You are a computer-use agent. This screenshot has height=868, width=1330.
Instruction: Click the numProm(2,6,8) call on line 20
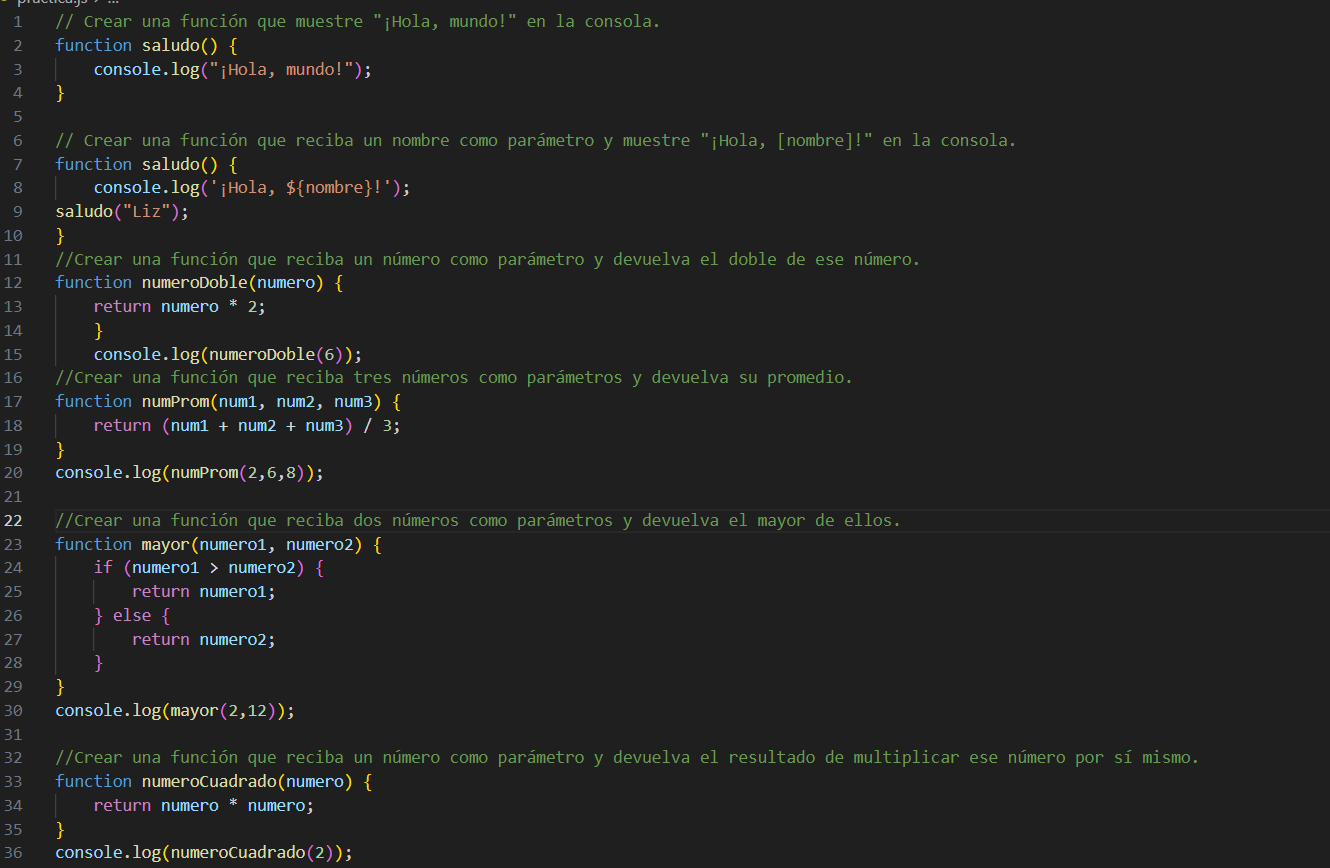pos(238,473)
